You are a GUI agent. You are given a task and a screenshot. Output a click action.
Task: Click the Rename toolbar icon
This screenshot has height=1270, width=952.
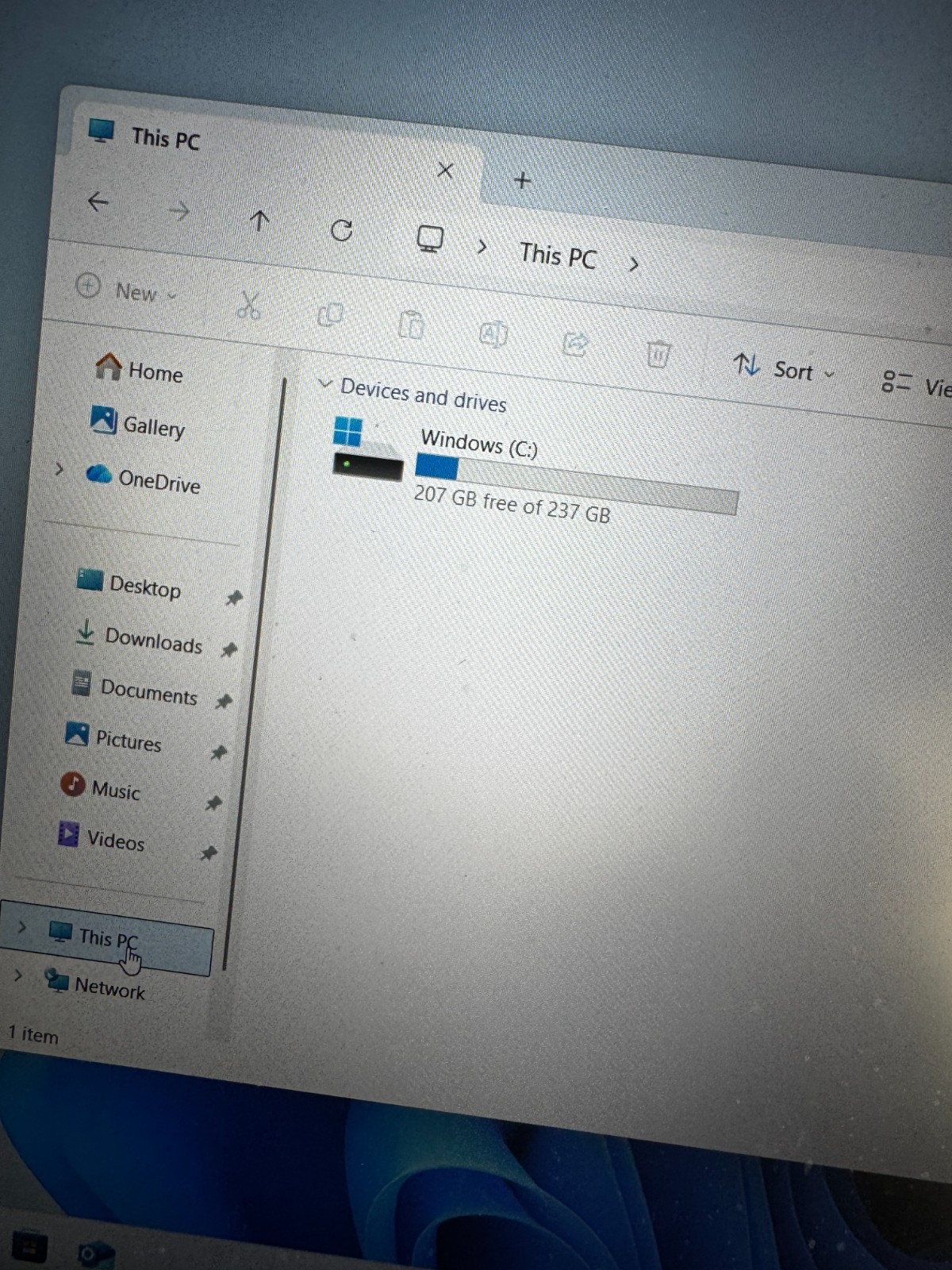[x=493, y=334]
